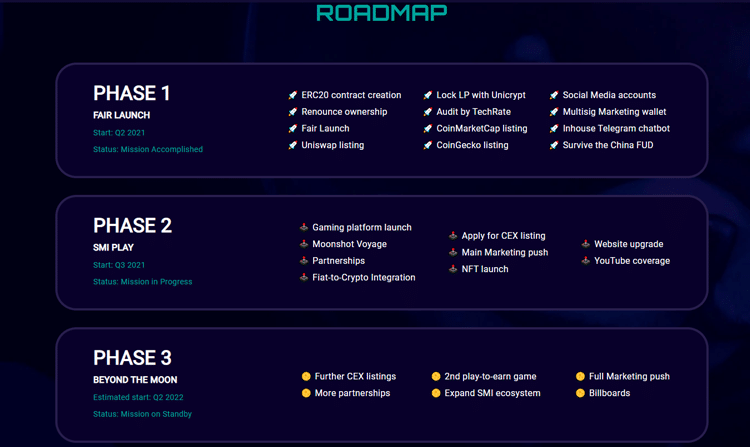The width and height of the screenshot is (750, 447).
Task: Click the Moonshot Voyage item
Action: point(349,244)
